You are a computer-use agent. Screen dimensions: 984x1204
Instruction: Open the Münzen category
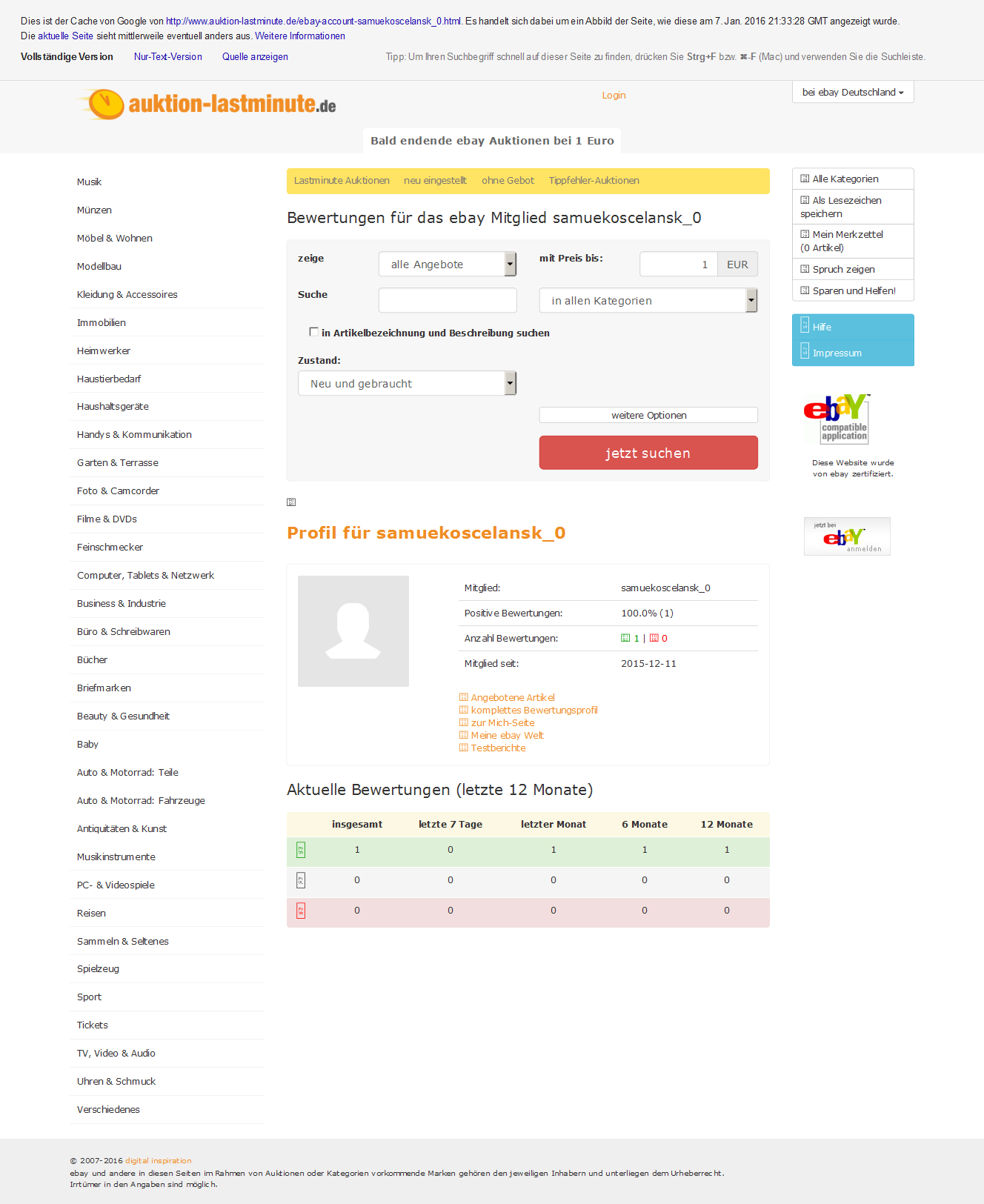click(94, 210)
